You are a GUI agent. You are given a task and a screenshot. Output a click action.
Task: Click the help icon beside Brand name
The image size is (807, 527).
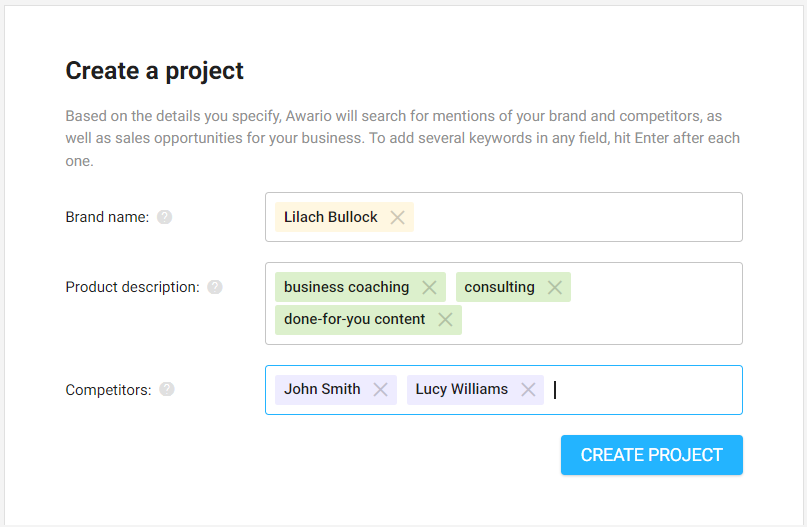165,217
